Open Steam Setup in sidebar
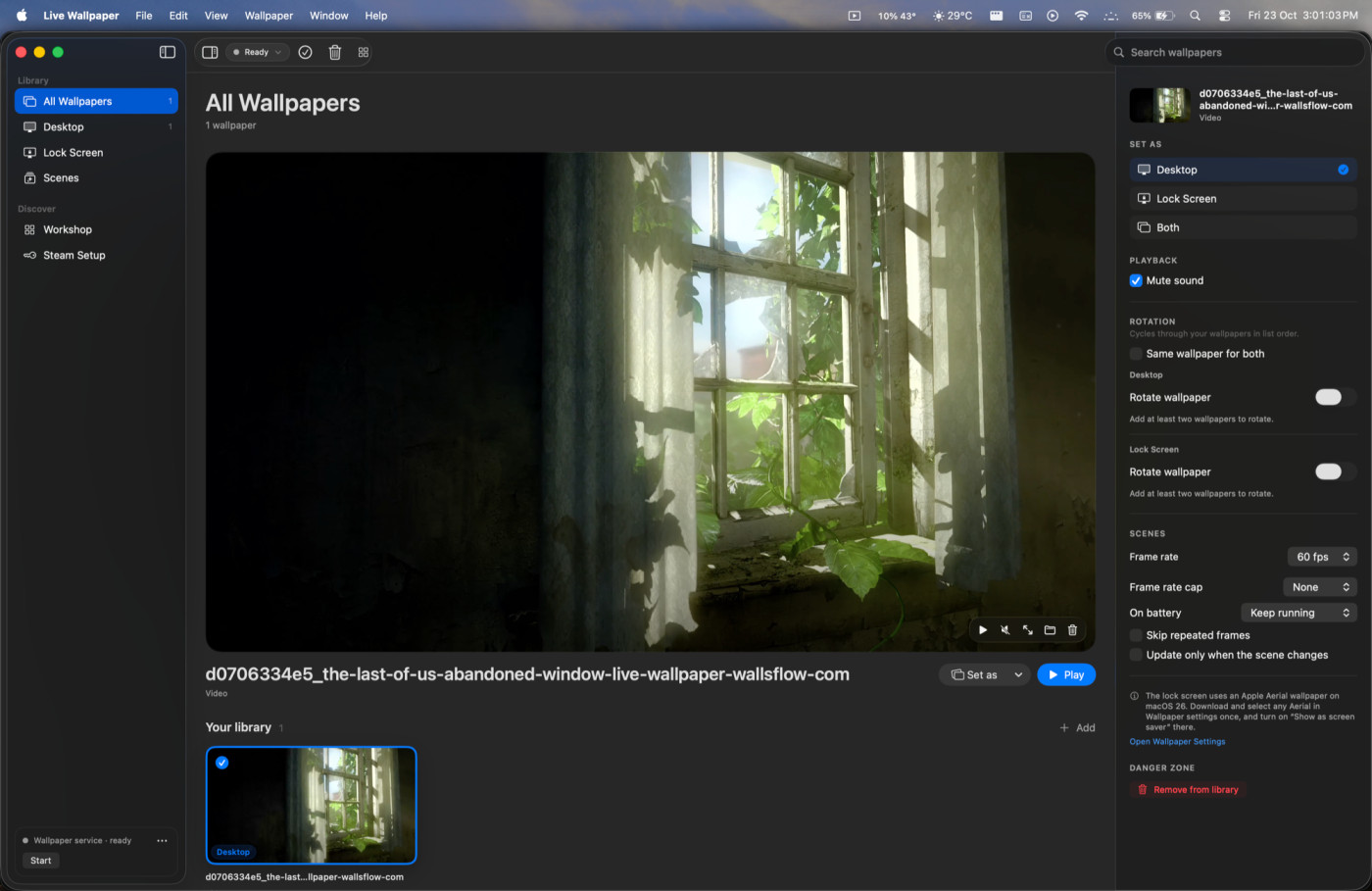The height and width of the screenshot is (891, 1372). coord(96,255)
